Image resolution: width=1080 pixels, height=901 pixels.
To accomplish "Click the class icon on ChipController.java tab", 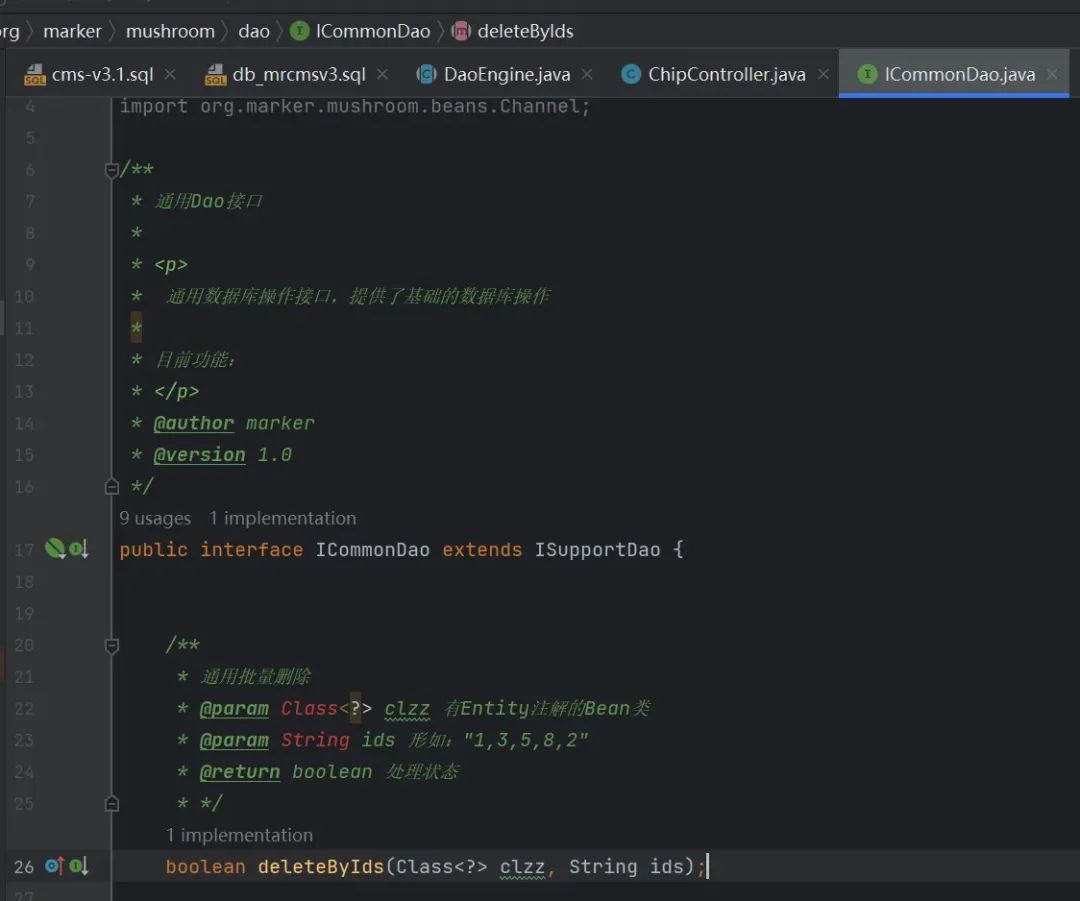I will [630, 74].
